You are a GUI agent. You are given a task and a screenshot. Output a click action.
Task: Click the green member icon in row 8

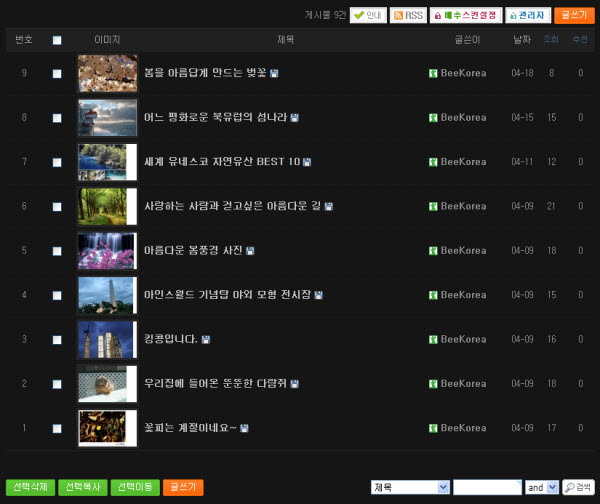(x=433, y=117)
